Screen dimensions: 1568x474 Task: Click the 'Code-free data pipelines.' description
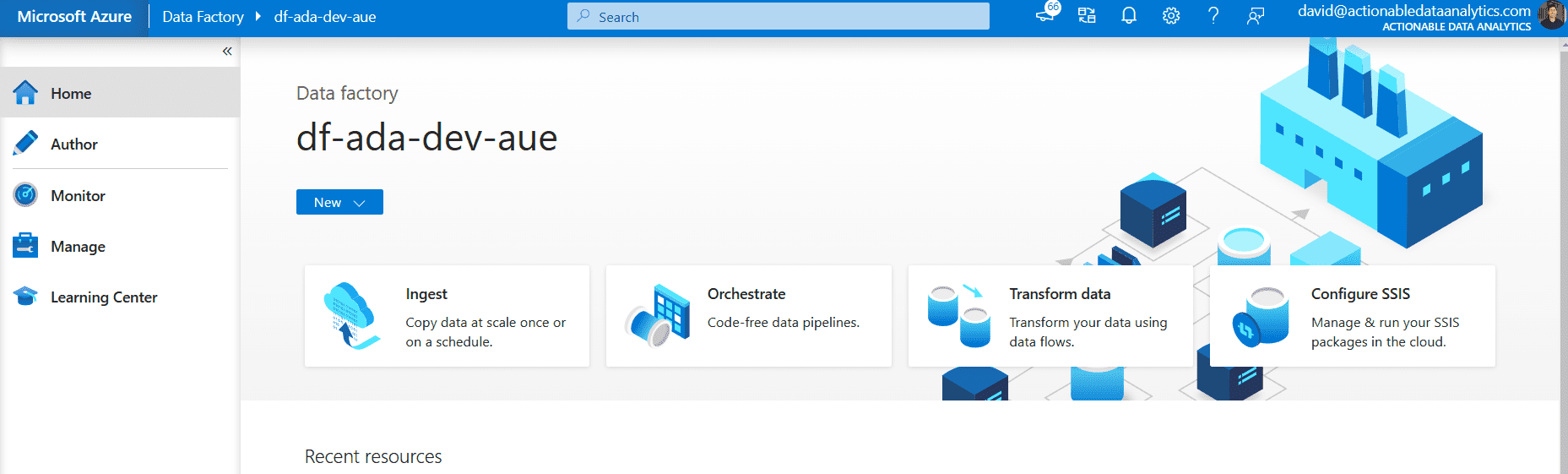click(x=784, y=323)
